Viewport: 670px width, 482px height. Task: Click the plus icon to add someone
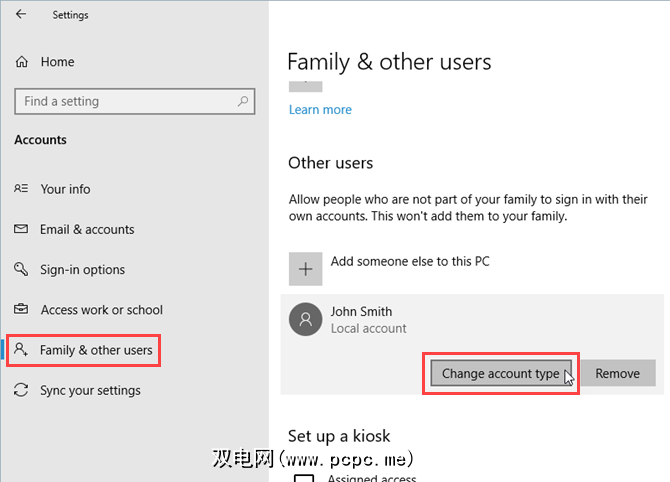pyautogui.click(x=305, y=268)
